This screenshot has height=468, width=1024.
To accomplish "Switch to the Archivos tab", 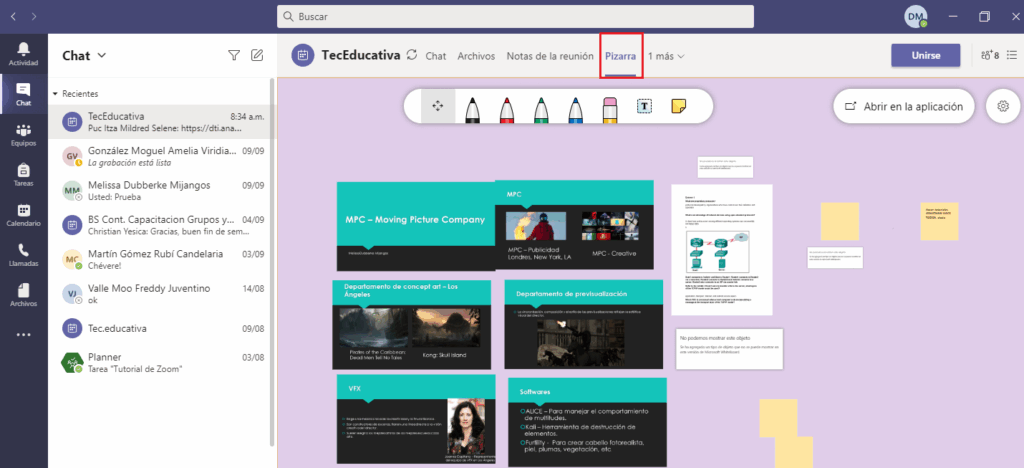I will [x=476, y=56].
